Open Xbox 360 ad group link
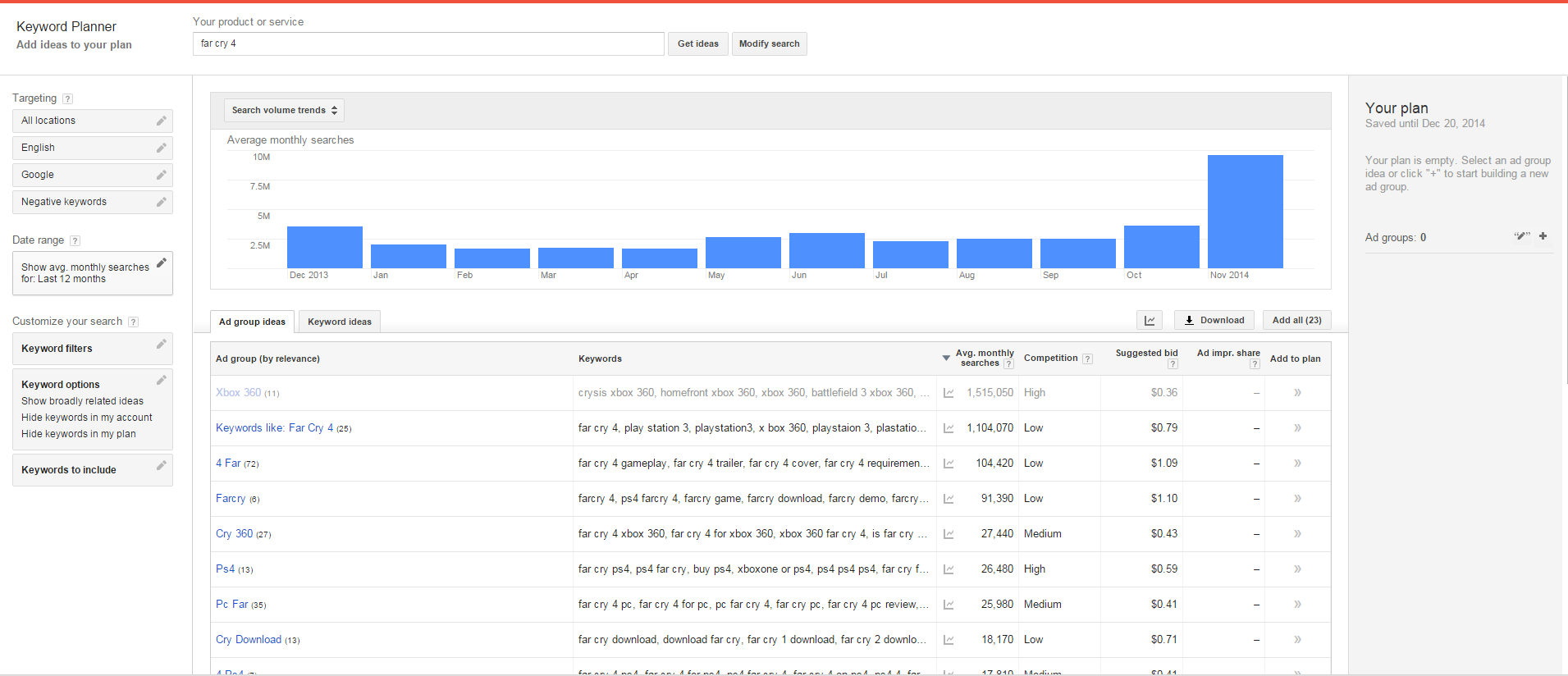Image resolution: width=1568 pixels, height=676 pixels. click(238, 393)
